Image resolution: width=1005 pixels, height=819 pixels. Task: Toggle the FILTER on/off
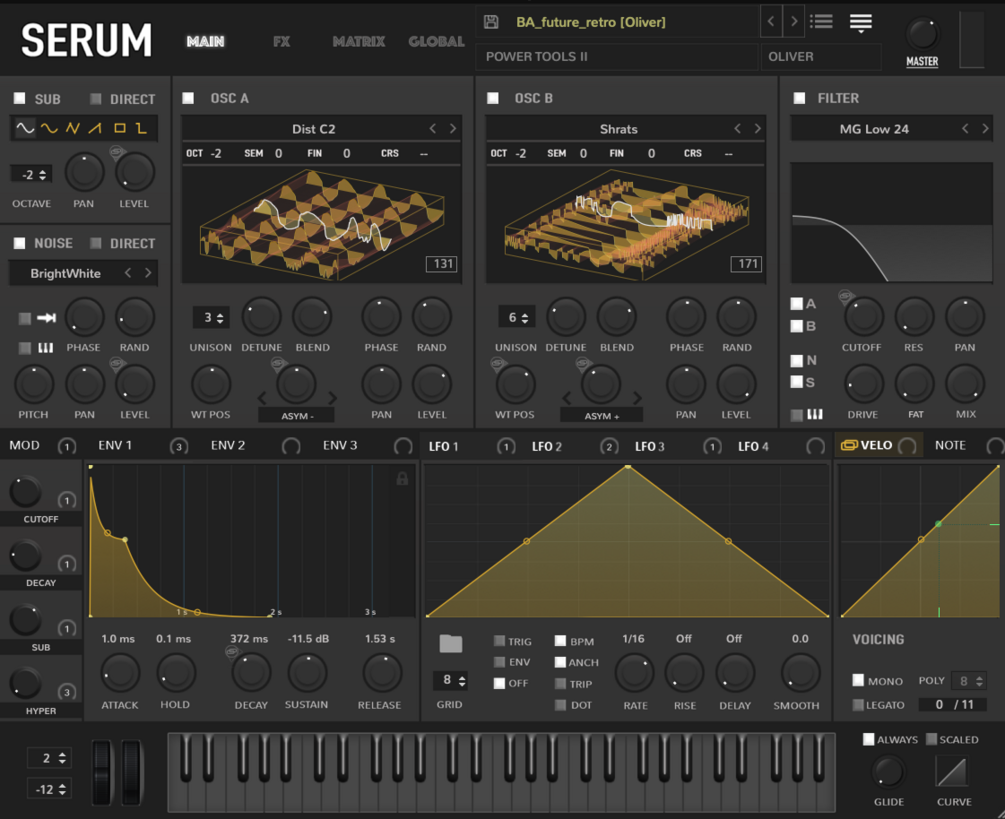799,98
